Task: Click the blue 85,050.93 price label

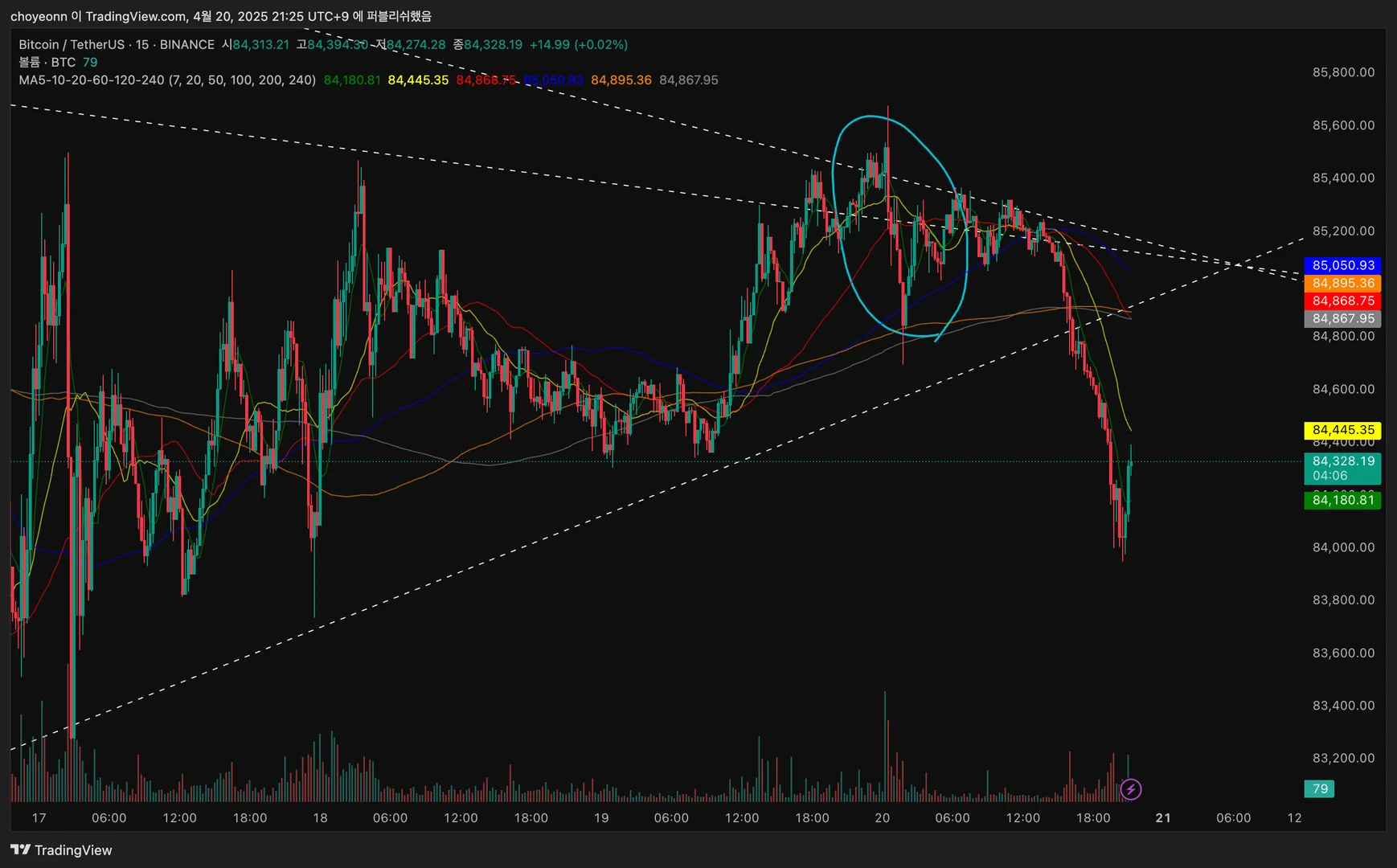Action: [1342, 265]
